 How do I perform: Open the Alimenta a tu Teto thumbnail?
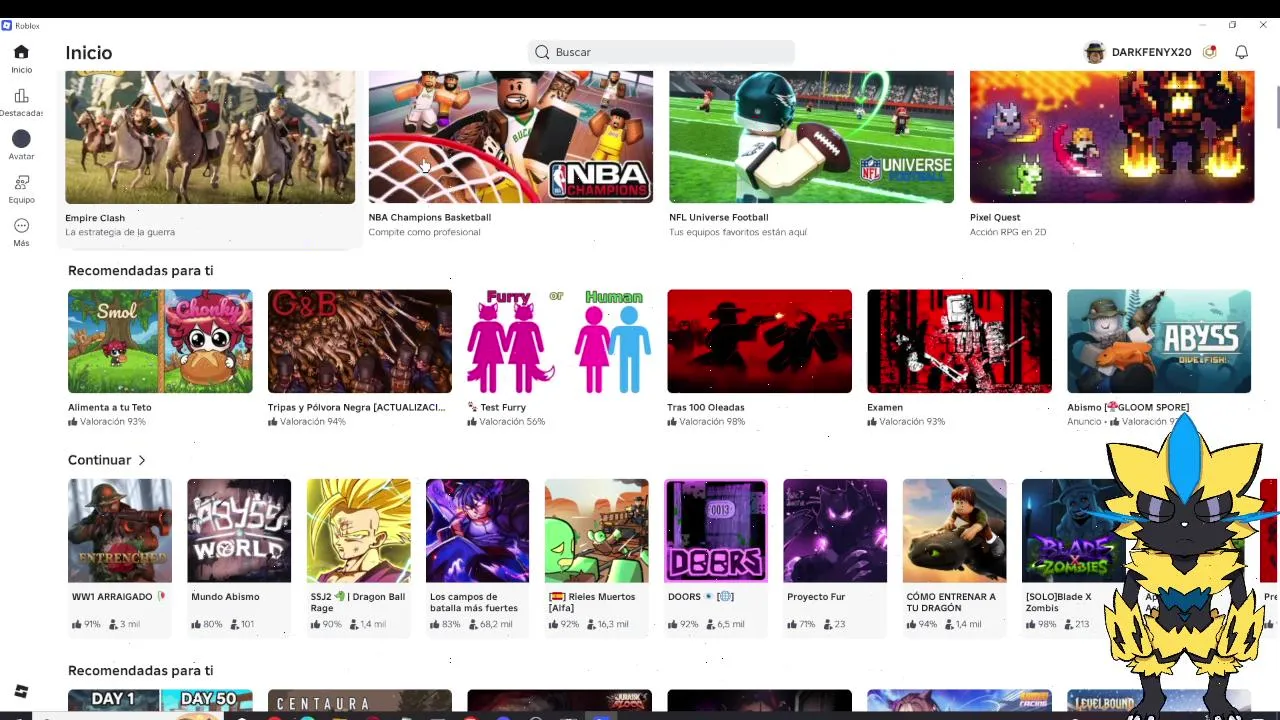click(160, 341)
